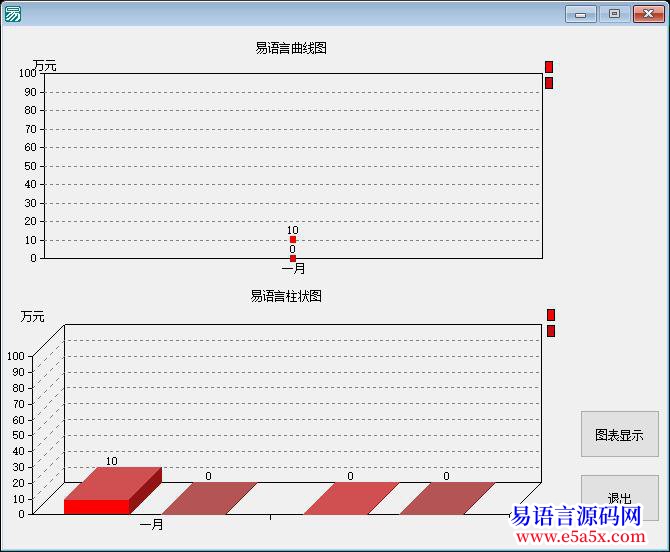Click the 一月 label under curve chart
Viewport: 670px width, 552px height.
pos(293,269)
